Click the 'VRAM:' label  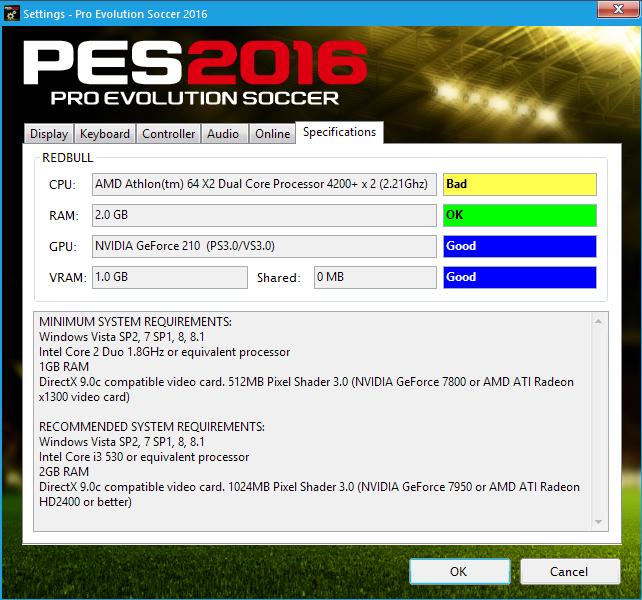pos(68,278)
